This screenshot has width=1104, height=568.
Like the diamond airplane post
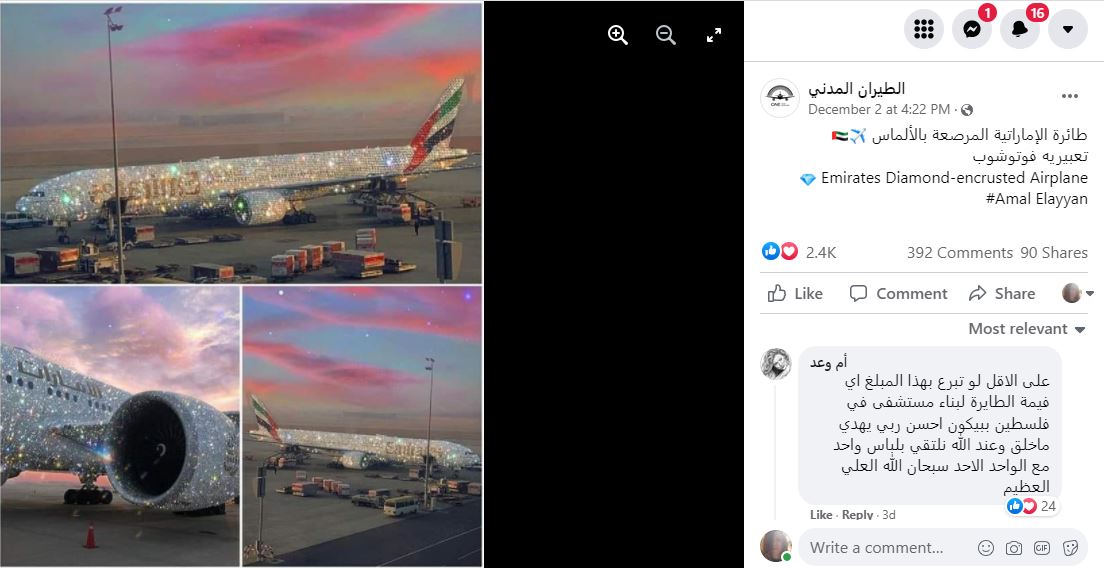[x=795, y=293]
